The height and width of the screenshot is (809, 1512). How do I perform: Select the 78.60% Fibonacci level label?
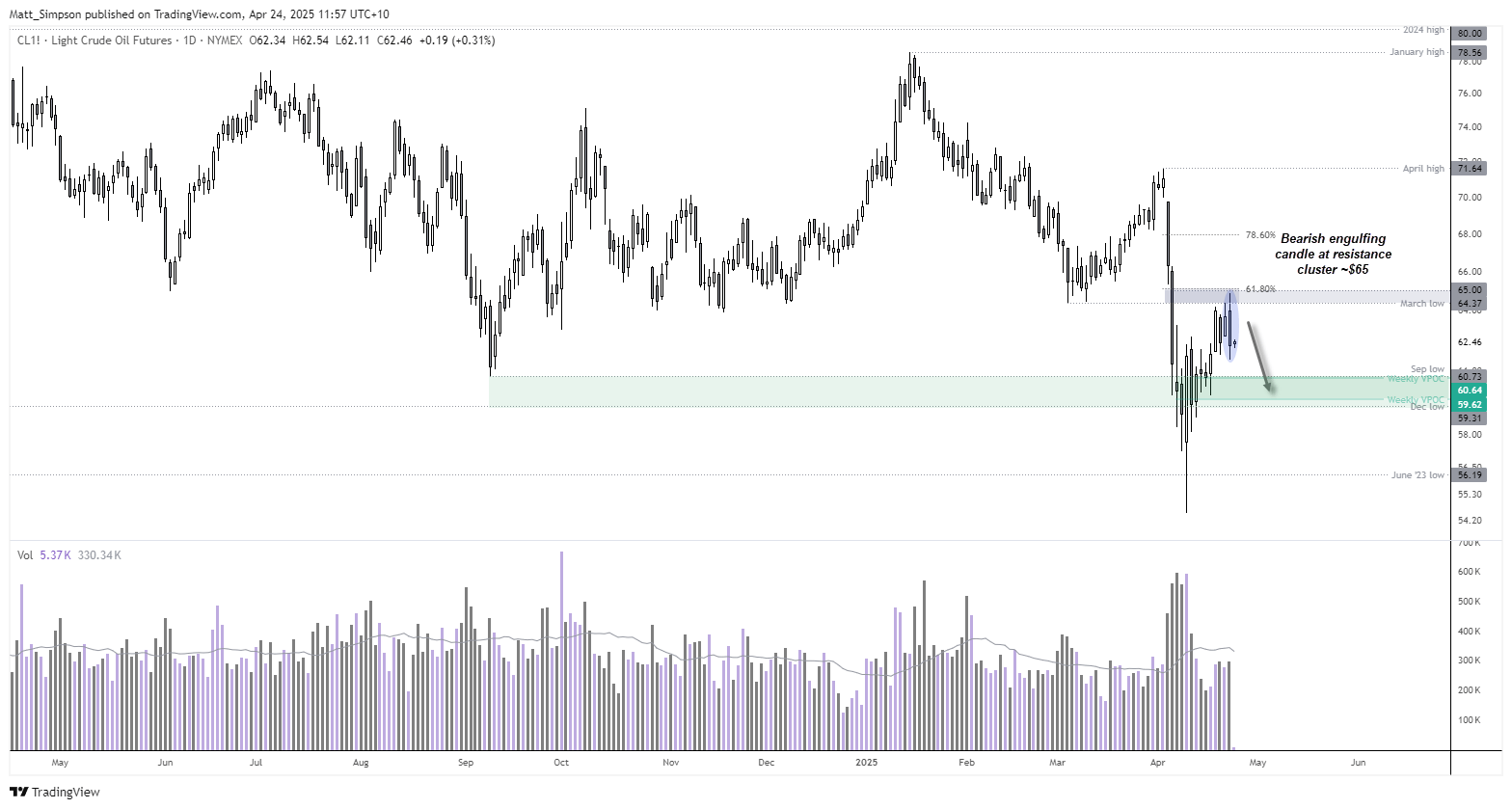(1260, 234)
